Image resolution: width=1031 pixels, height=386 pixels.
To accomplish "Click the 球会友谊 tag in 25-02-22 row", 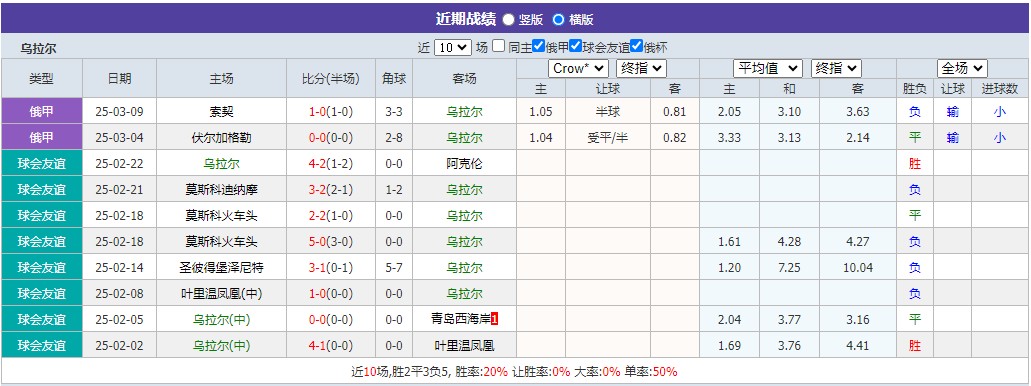I will (x=41, y=163).
